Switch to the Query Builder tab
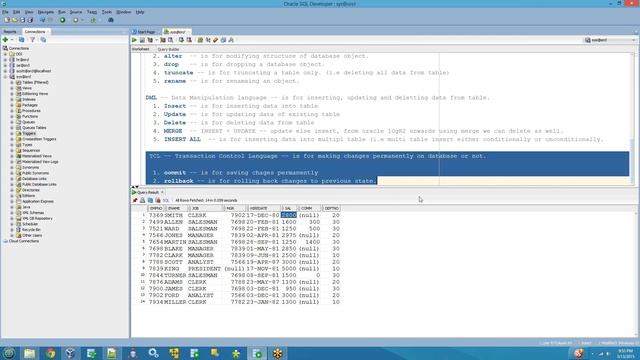This screenshot has height=360, width=640. point(168,49)
